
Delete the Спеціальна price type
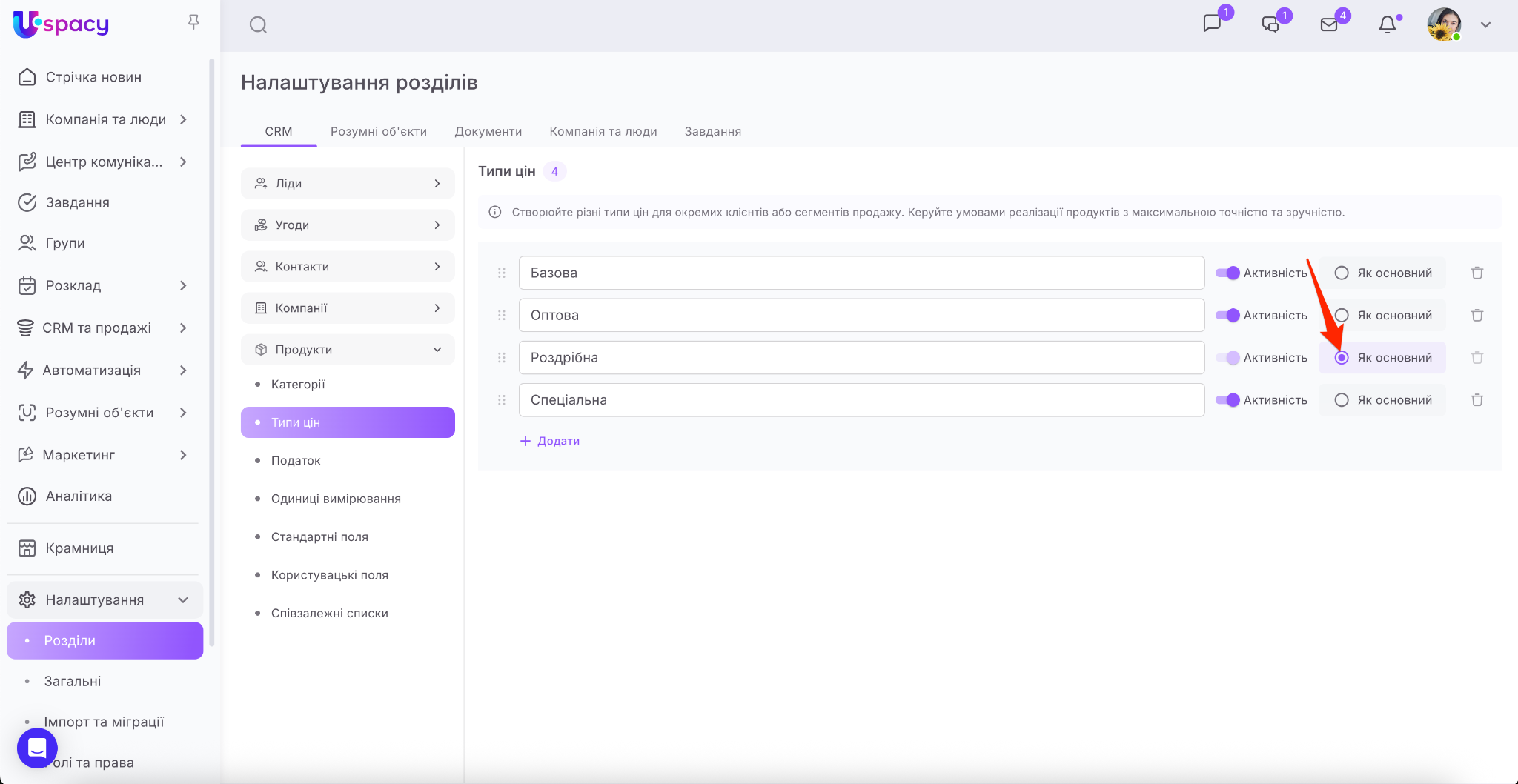click(x=1476, y=400)
